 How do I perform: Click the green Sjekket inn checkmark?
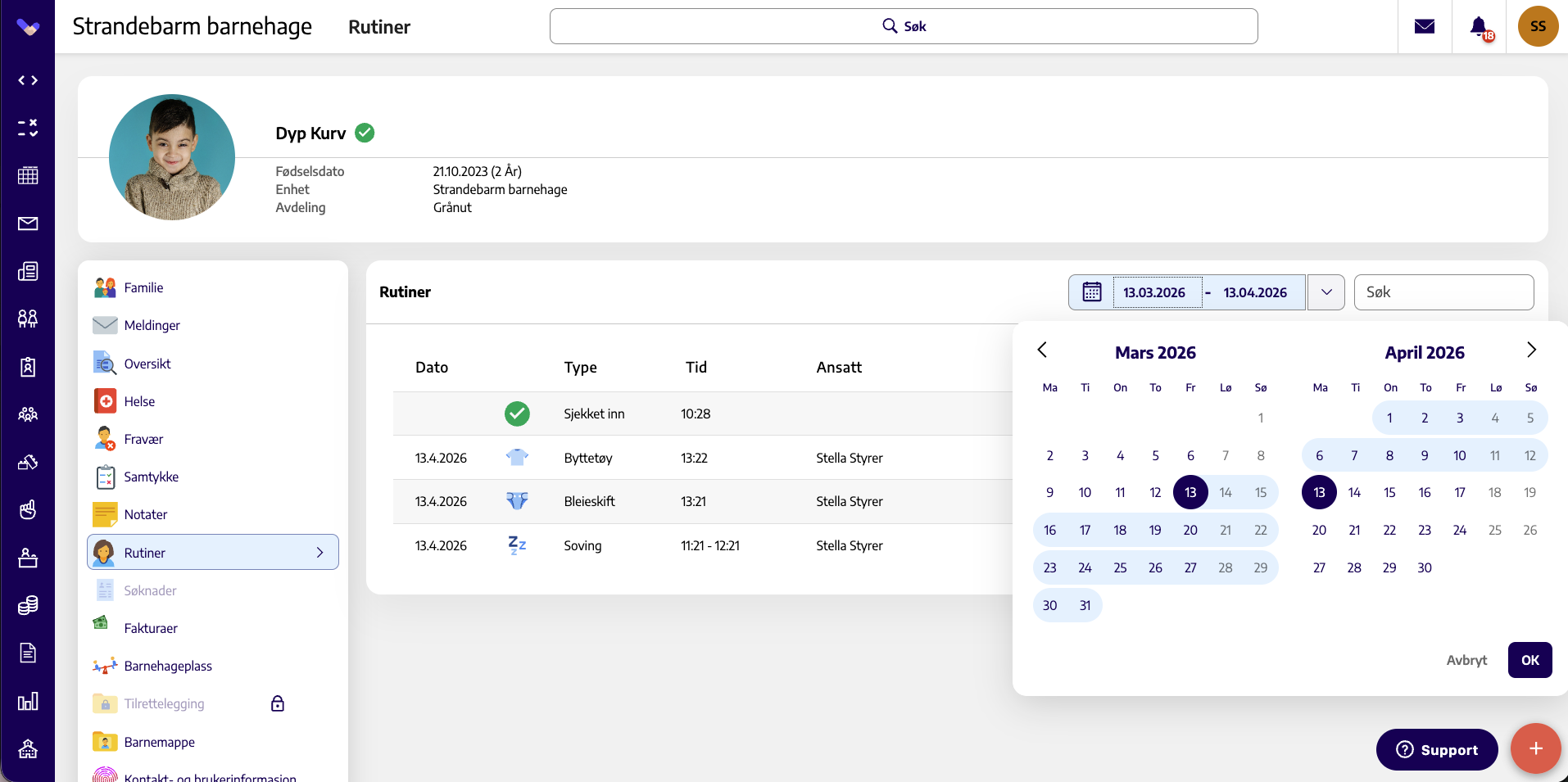(517, 414)
